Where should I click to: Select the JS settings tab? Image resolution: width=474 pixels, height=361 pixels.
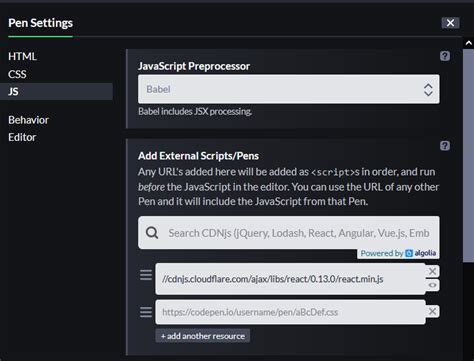coord(56,91)
